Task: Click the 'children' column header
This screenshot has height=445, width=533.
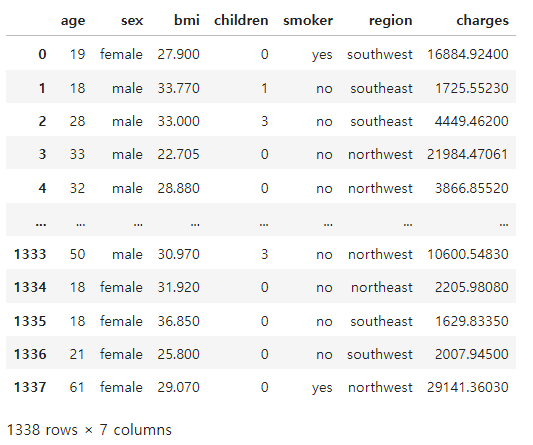Action: click(x=241, y=20)
